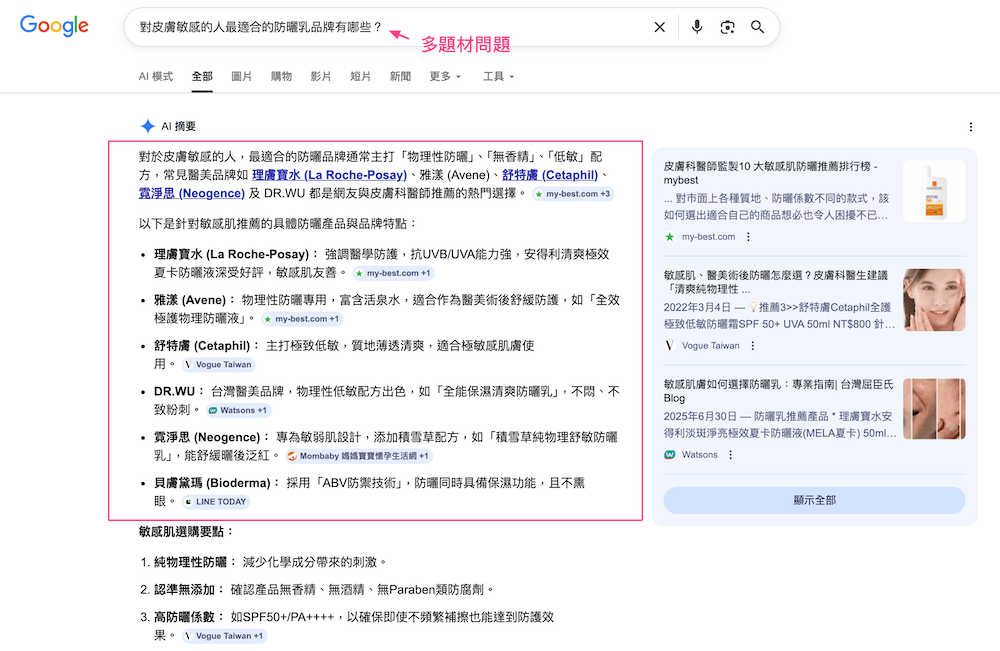Start a voice search with the microphone icon
The image size is (1000, 651).
[x=697, y=27]
